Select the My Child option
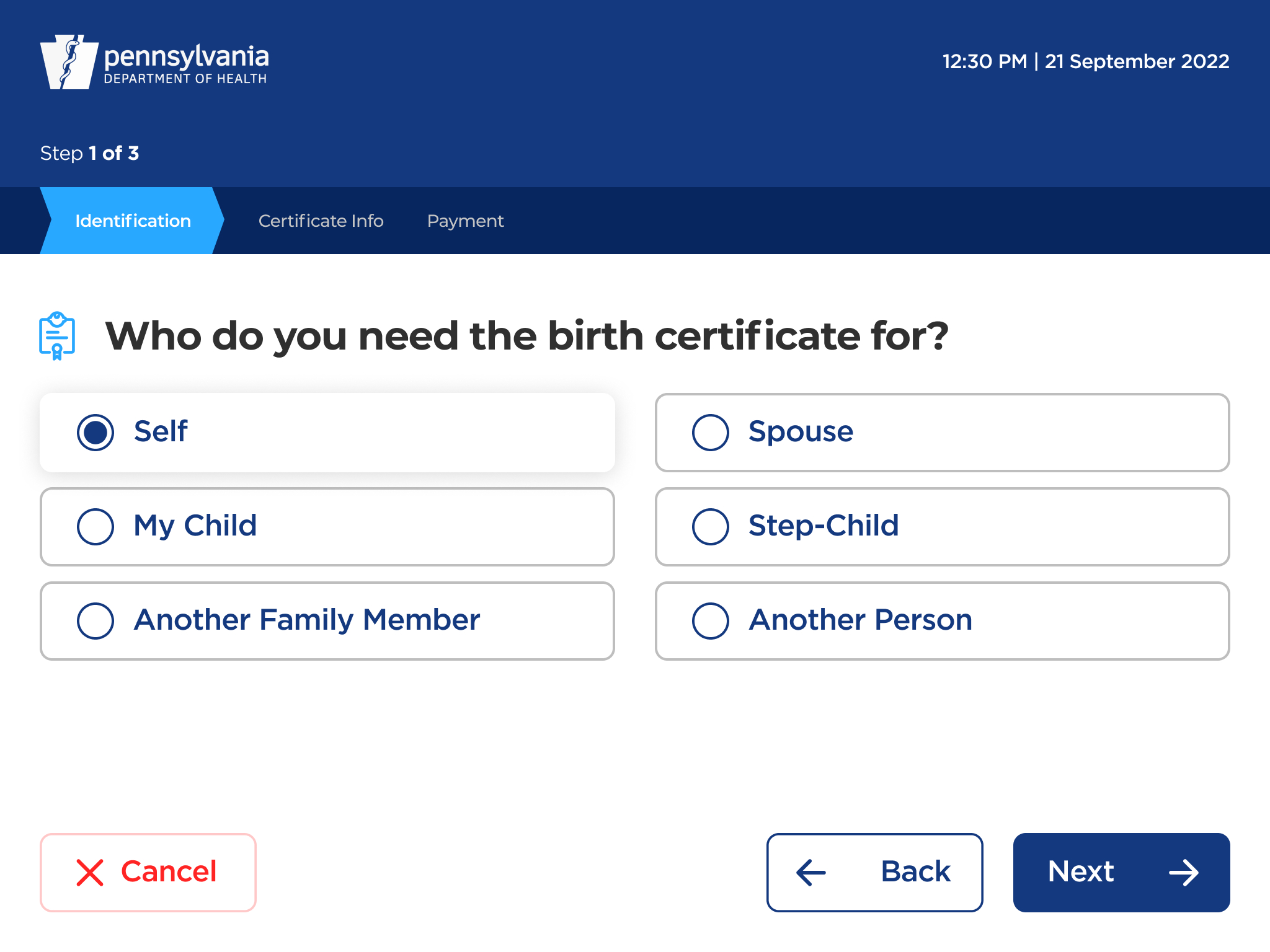 coord(95,527)
